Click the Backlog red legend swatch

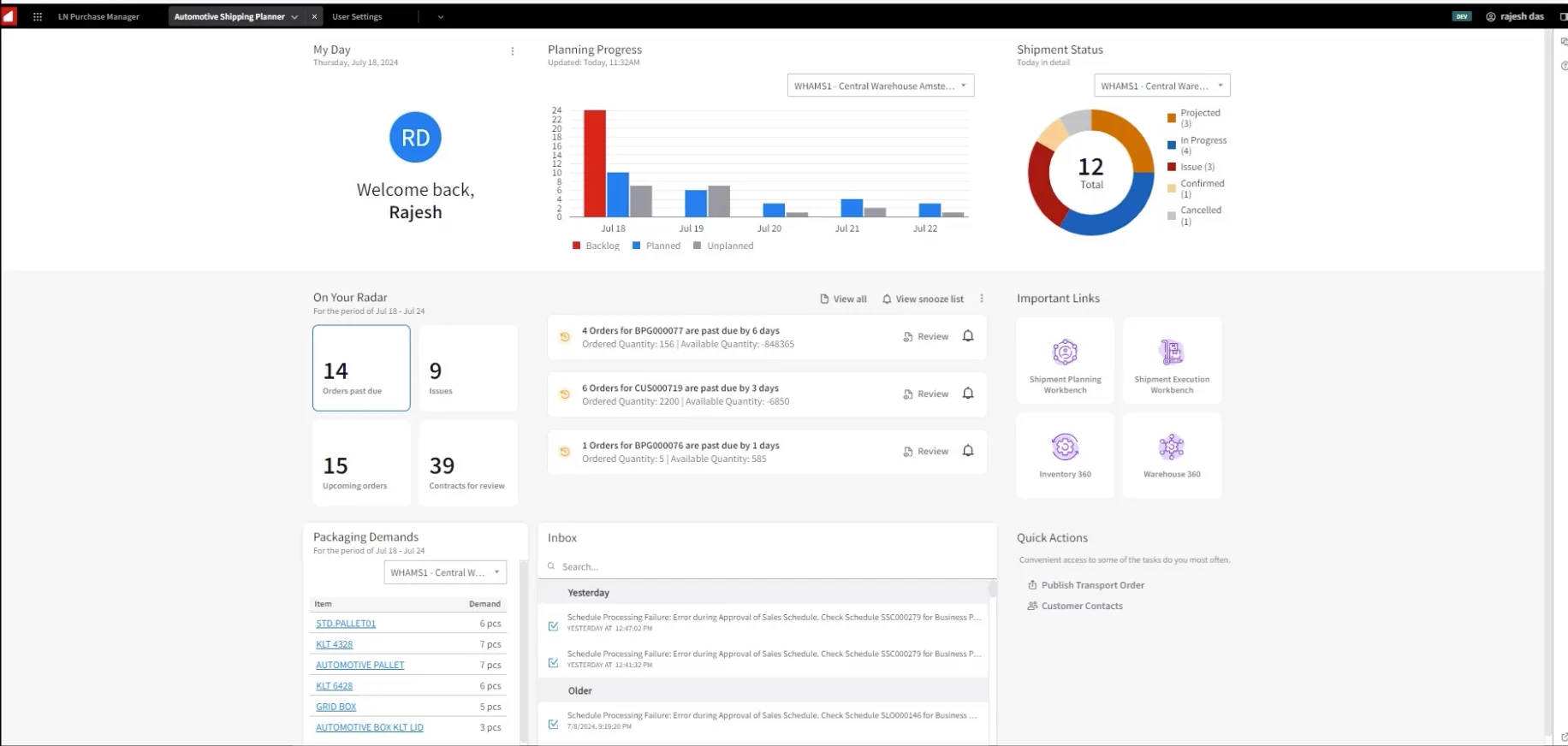(576, 246)
